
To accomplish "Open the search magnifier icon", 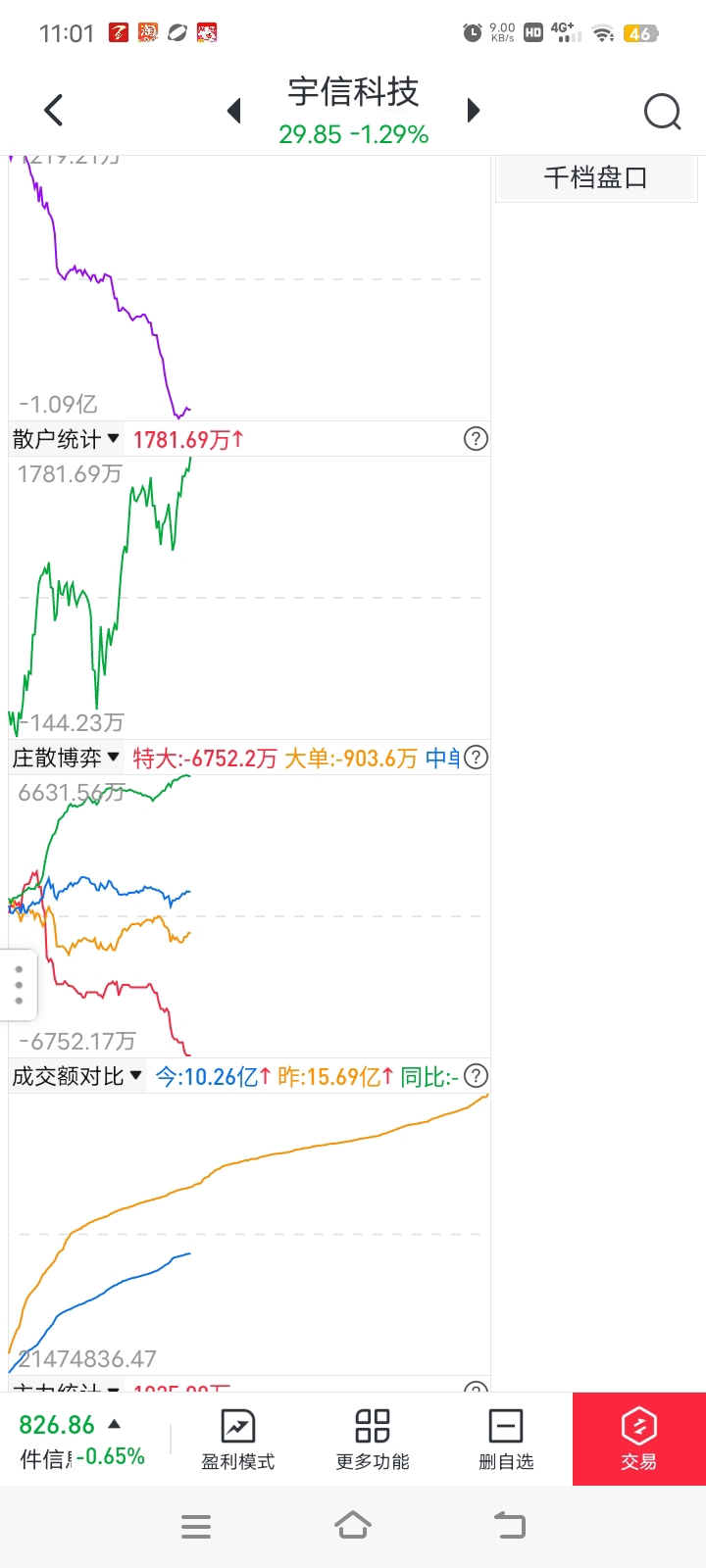I will click(x=663, y=112).
